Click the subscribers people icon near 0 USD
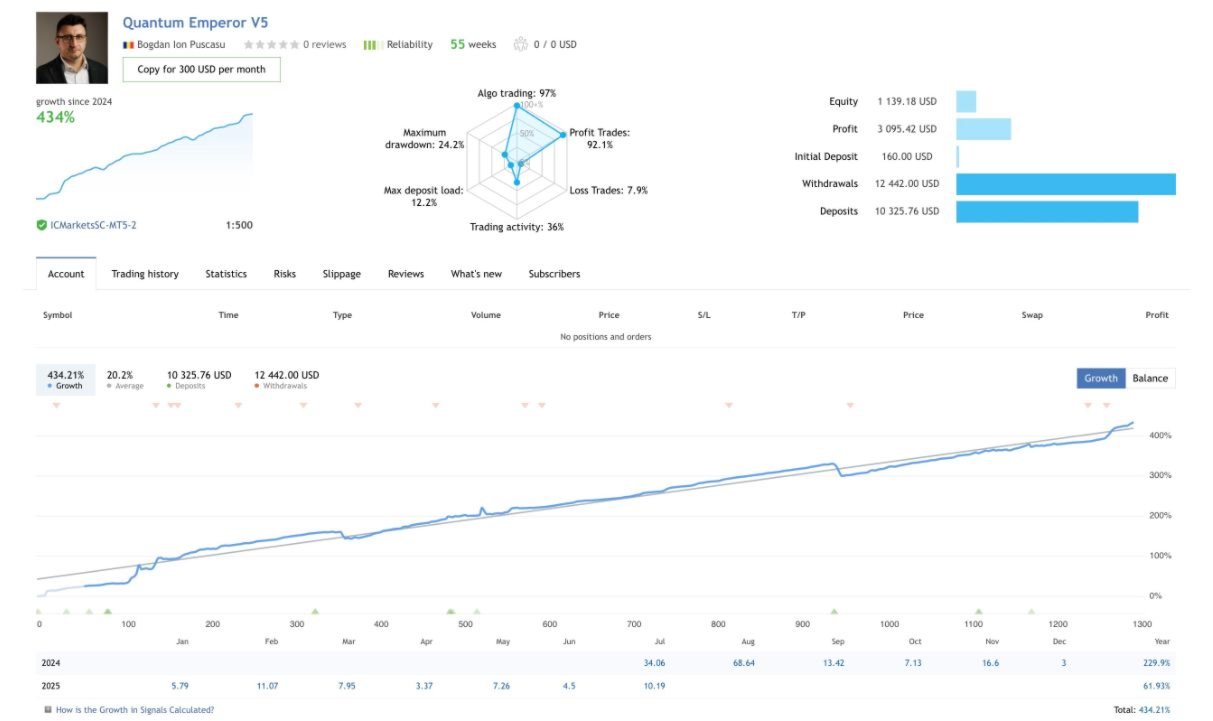 [520, 44]
